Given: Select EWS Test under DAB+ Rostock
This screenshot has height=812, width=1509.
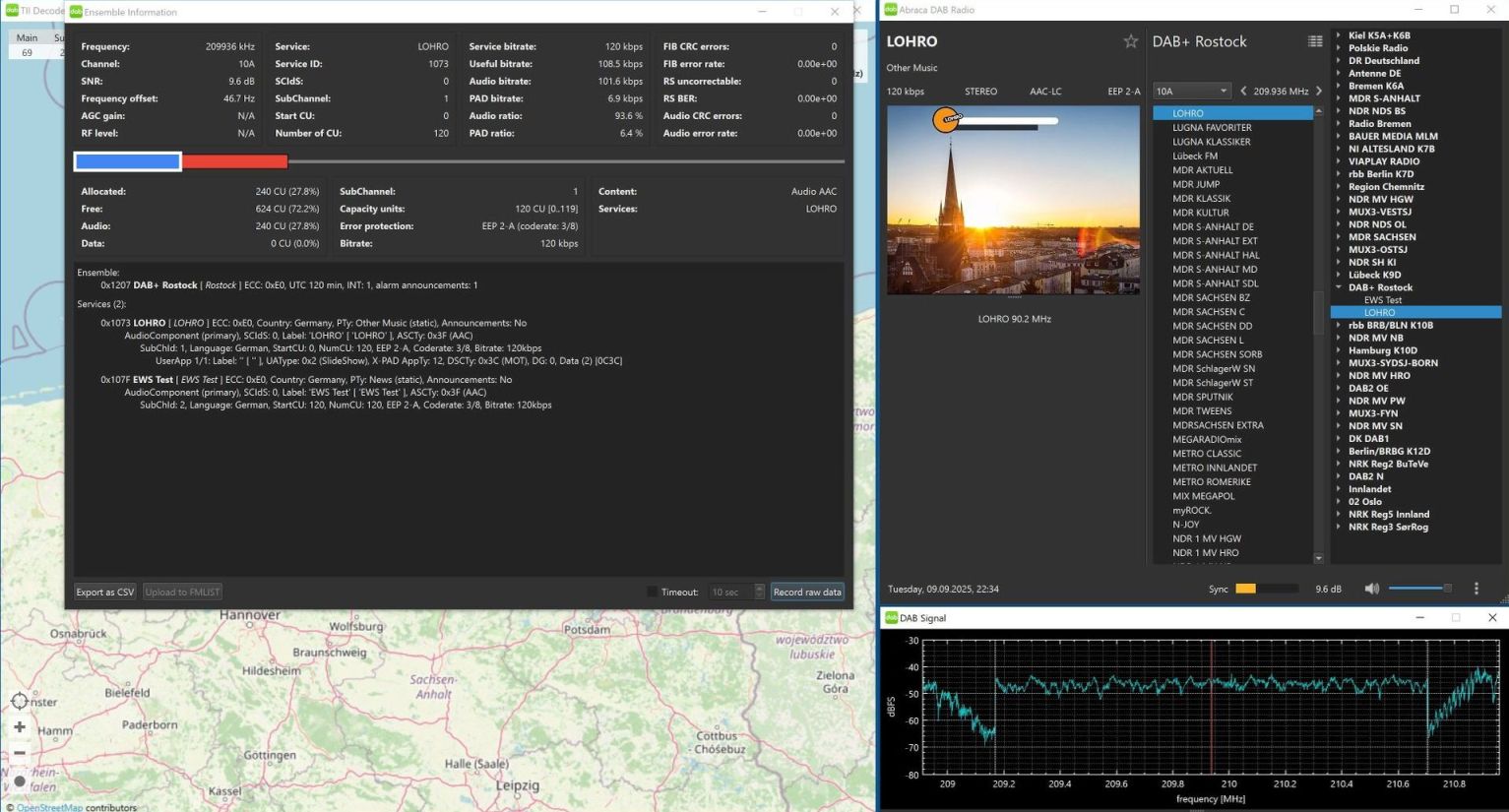Looking at the screenshot, I should tap(1382, 300).
